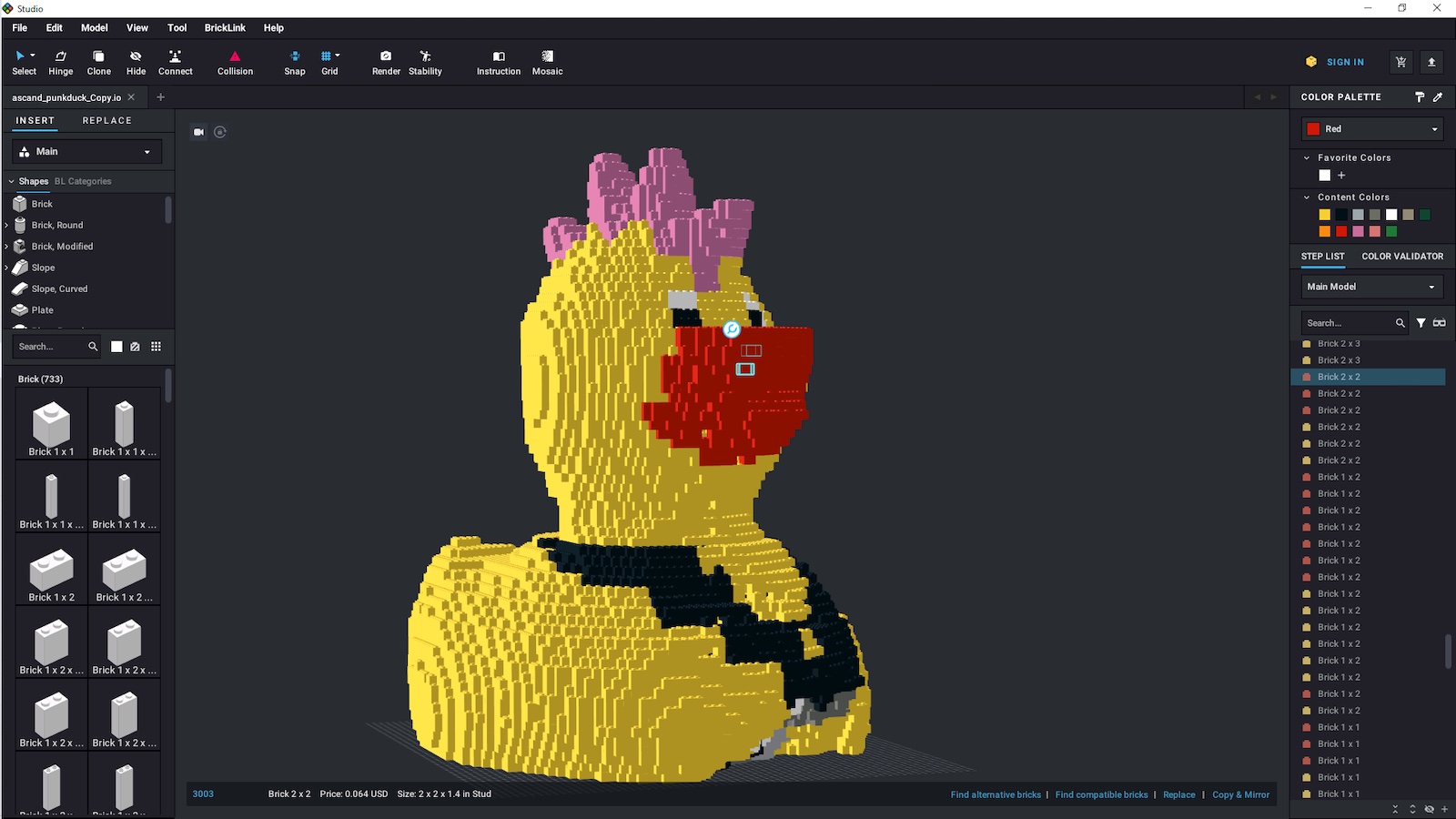Toggle the Hide tool
1456x819 pixels.
[136, 62]
